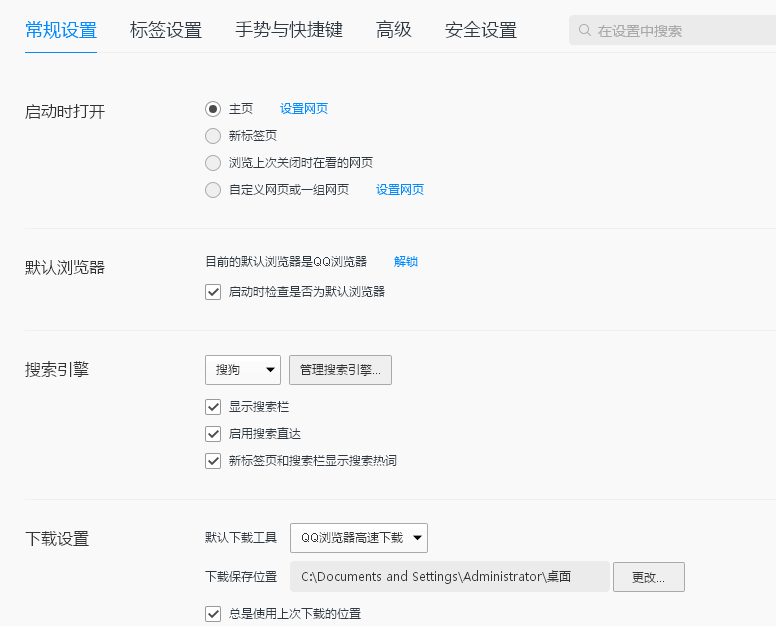This screenshot has height=626, width=776.
Task: Click the 启动时打开 section heading
Action: click(x=65, y=111)
